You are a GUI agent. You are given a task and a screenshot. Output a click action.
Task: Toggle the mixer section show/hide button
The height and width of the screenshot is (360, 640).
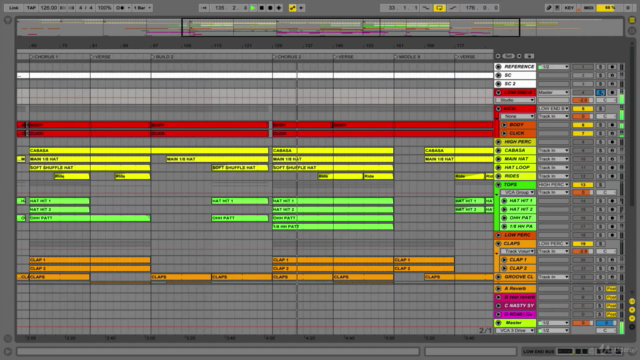[x=632, y=318]
